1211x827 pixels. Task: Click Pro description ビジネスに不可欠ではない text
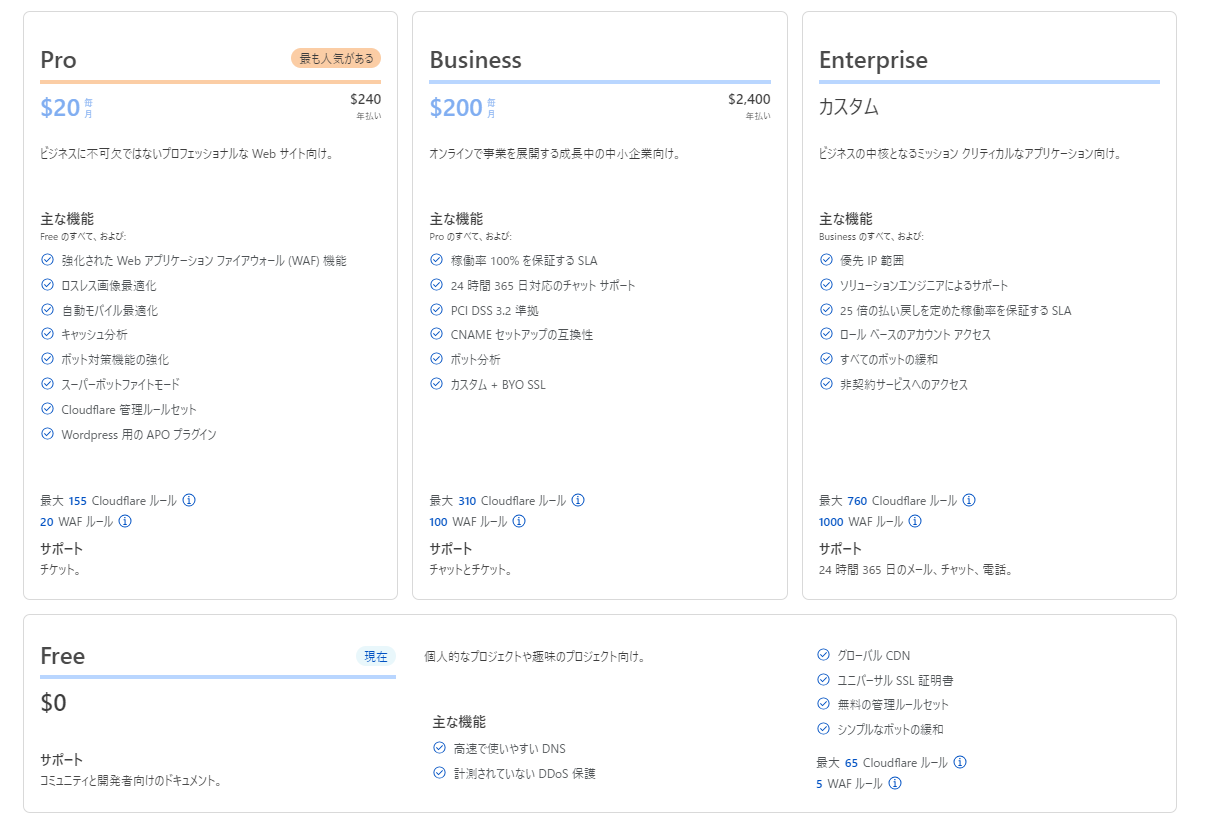[186, 154]
